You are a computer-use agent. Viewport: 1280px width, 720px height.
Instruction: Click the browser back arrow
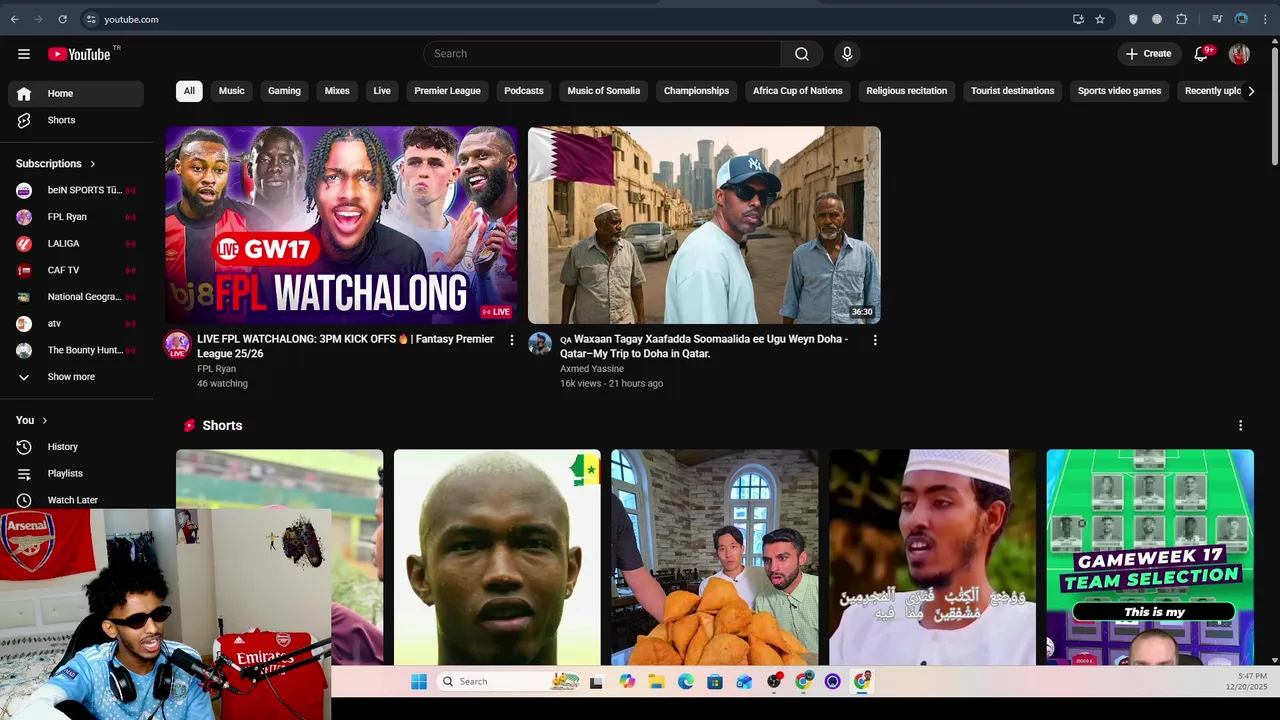coord(15,19)
